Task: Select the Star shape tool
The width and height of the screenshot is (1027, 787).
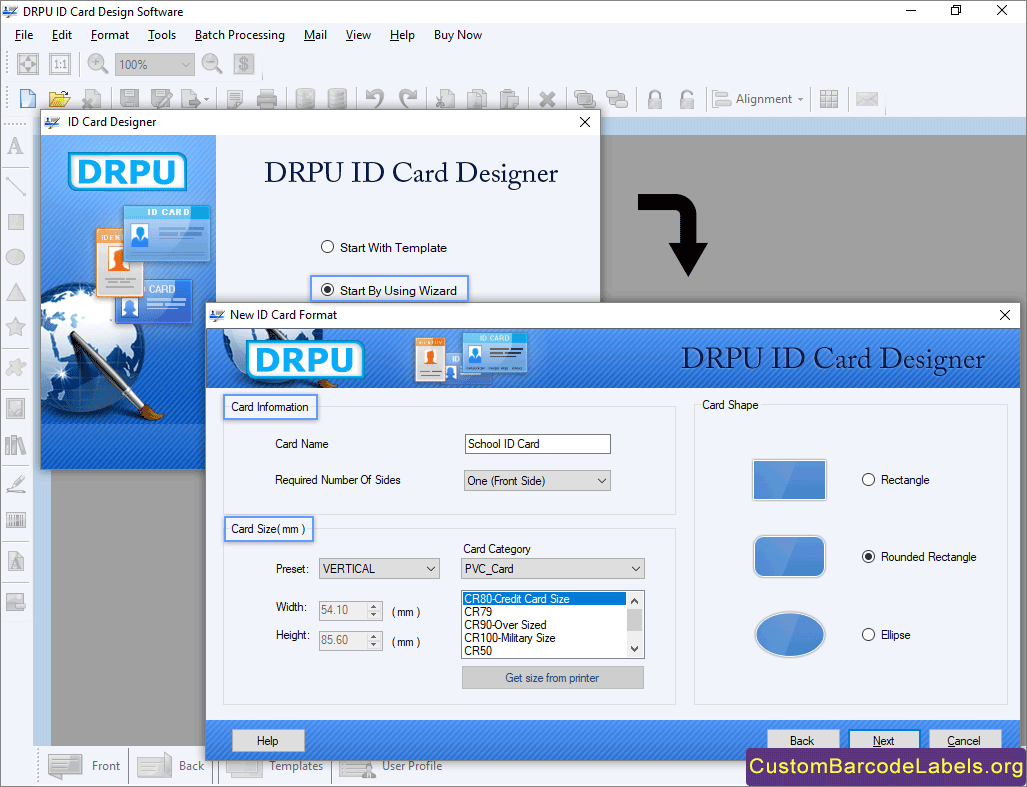Action: coord(15,326)
